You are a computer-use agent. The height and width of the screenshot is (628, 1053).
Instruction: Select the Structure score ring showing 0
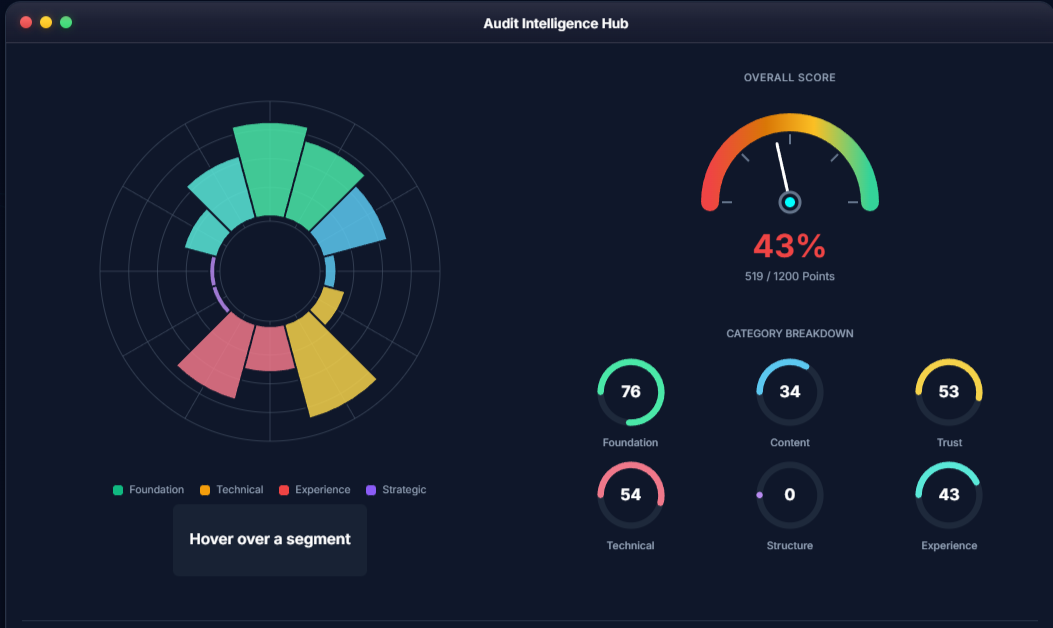pyautogui.click(x=789, y=495)
